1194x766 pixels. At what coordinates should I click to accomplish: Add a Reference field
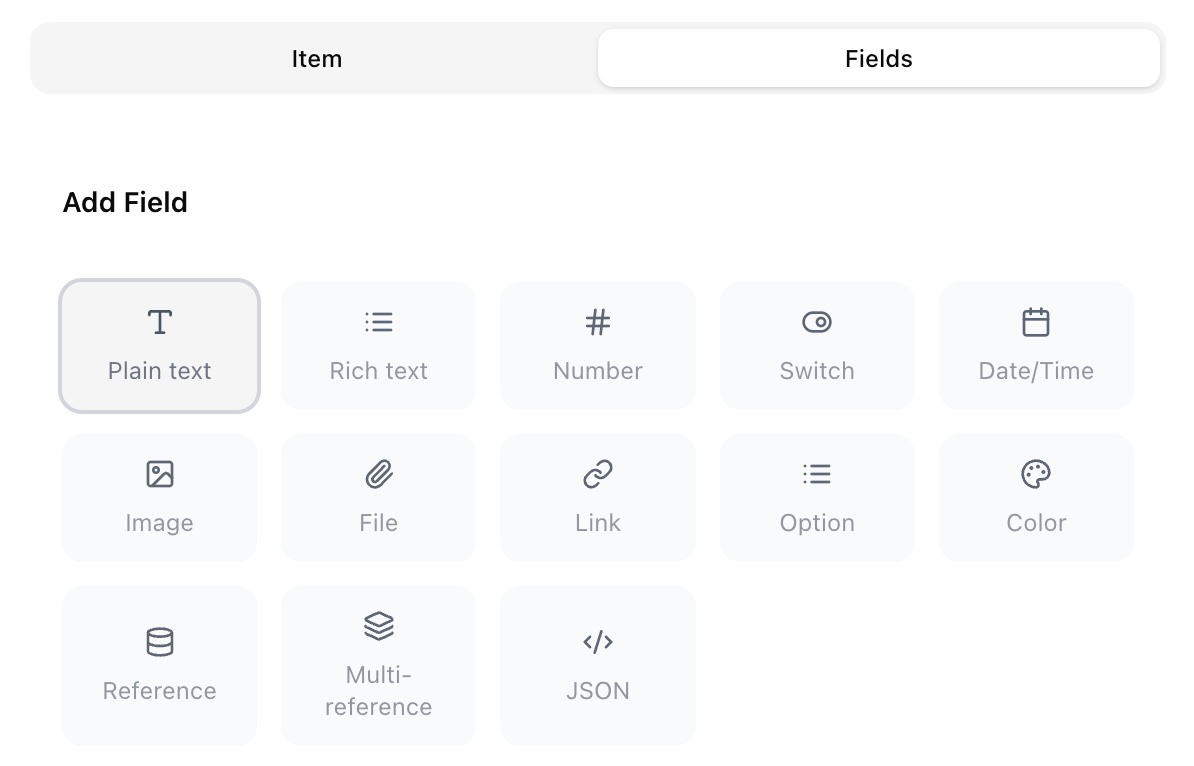(x=159, y=665)
